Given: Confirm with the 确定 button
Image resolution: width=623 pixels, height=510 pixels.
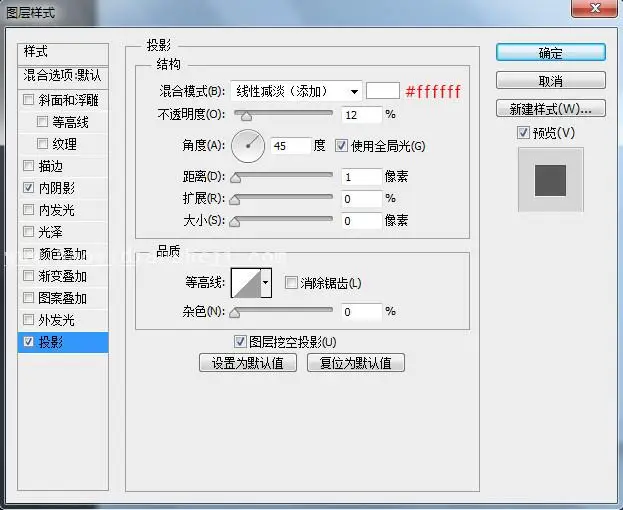Looking at the screenshot, I should [x=551, y=52].
